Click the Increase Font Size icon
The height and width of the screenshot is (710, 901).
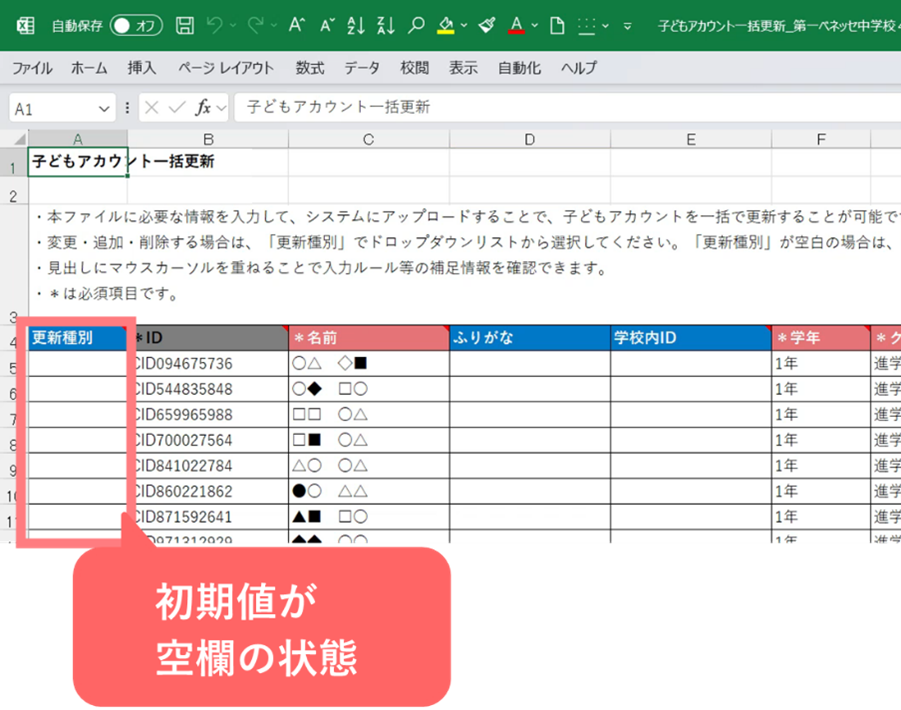click(296, 25)
